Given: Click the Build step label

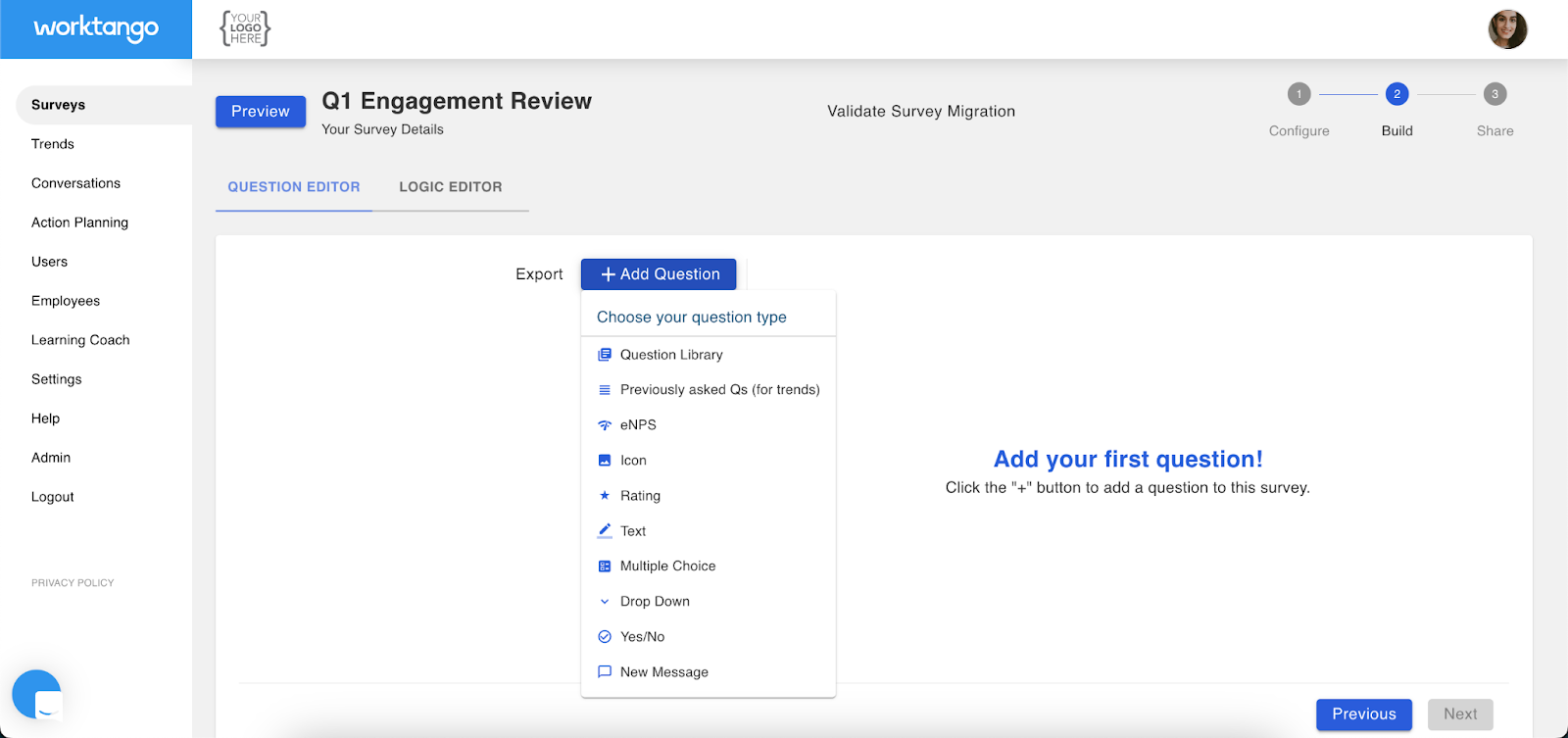Looking at the screenshot, I should coord(1396,131).
